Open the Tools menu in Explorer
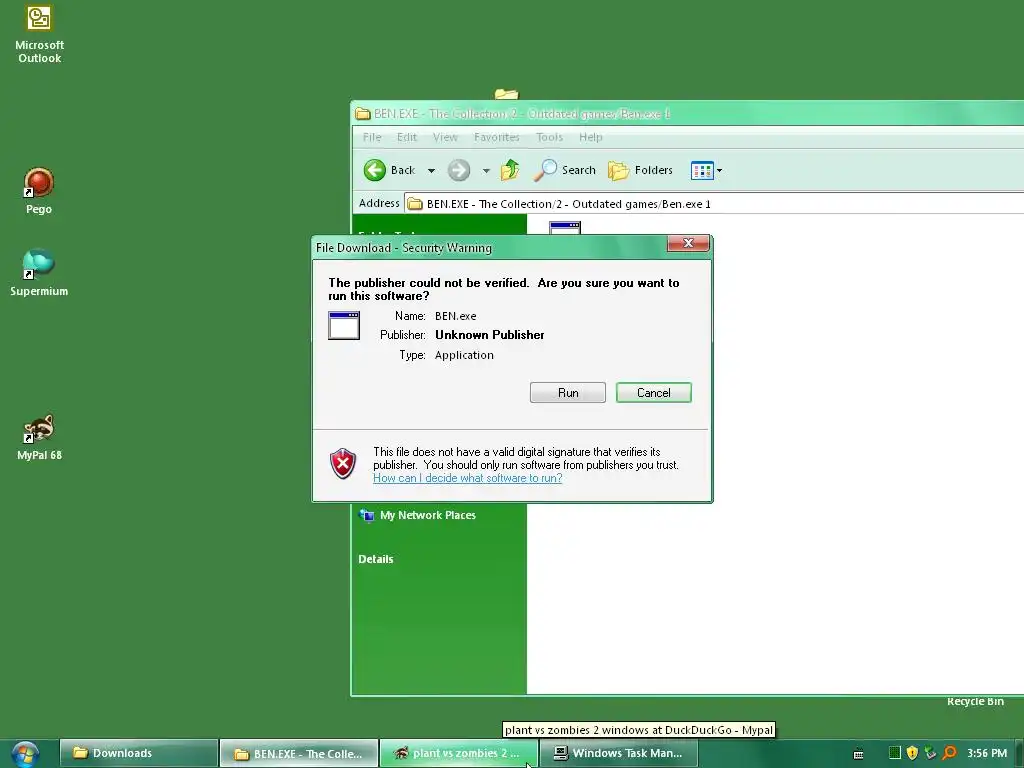1024x768 pixels. (x=549, y=137)
